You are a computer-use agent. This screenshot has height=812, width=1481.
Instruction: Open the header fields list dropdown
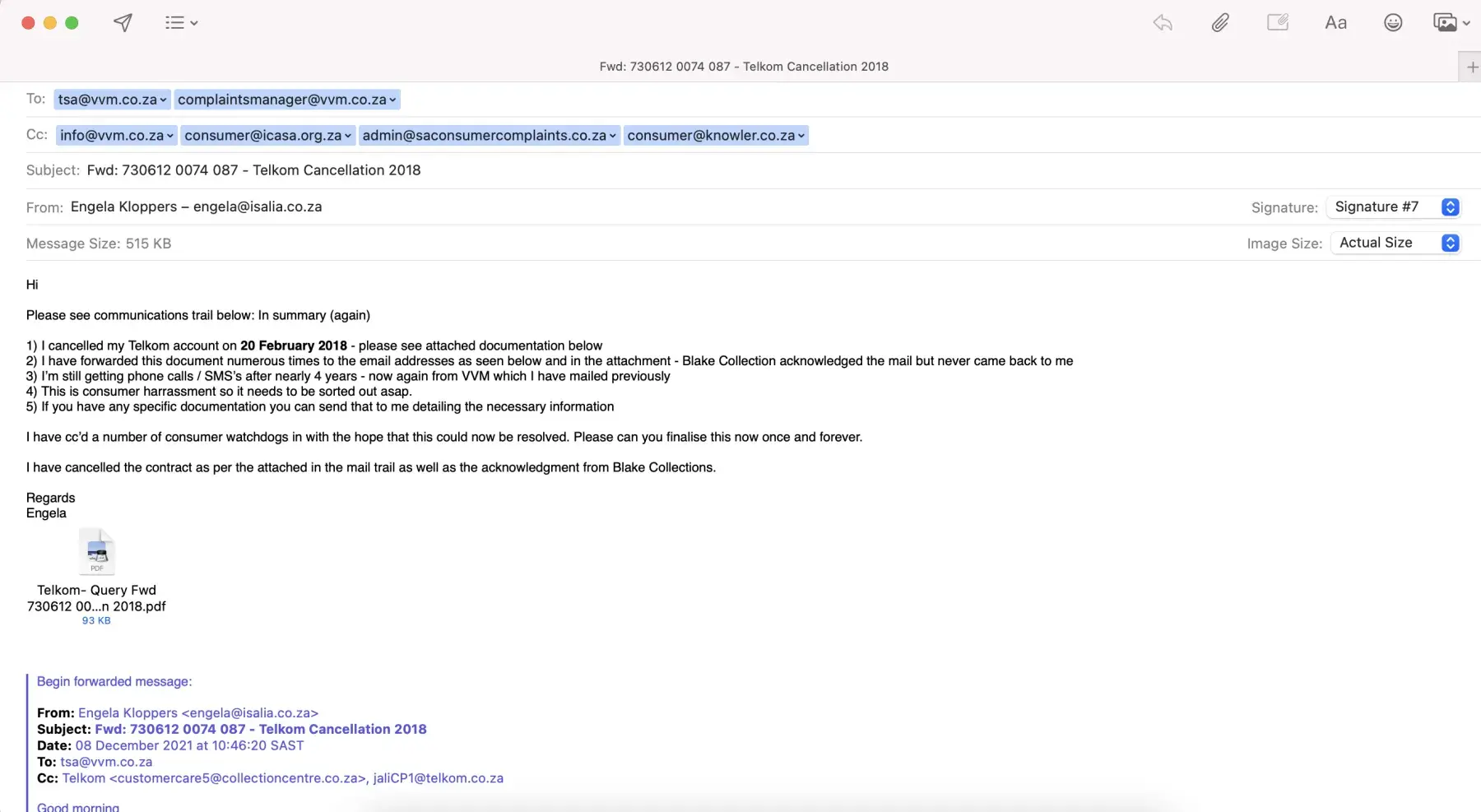tap(181, 23)
